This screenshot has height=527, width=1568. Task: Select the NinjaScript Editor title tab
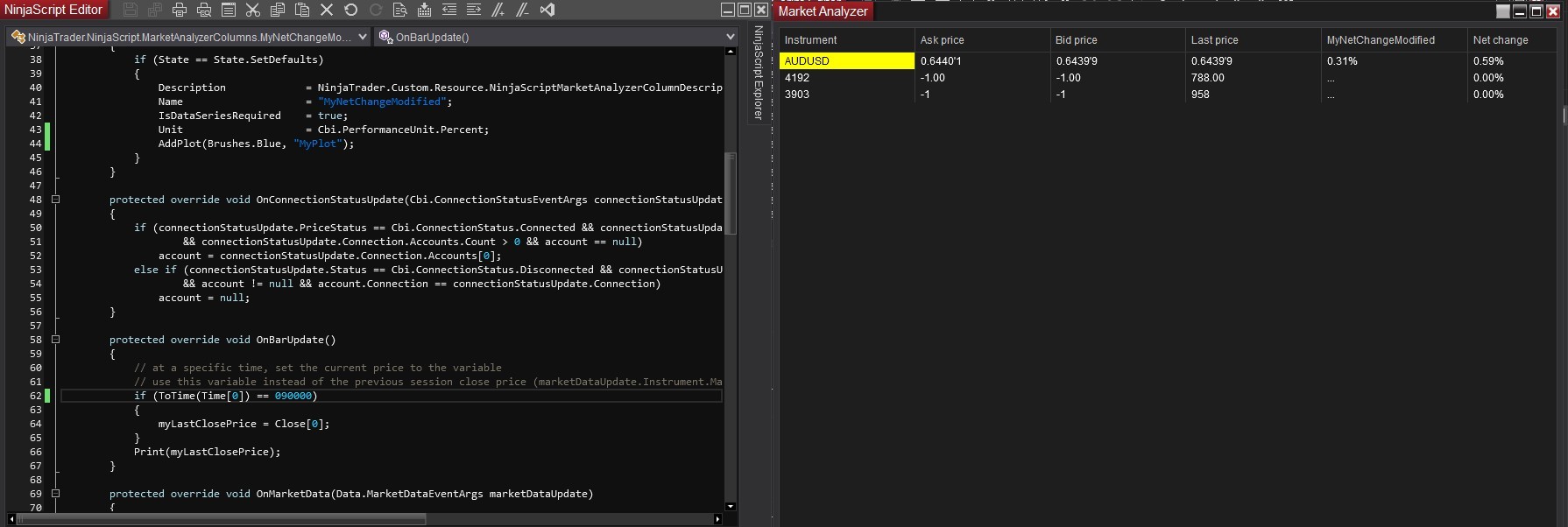point(53,10)
